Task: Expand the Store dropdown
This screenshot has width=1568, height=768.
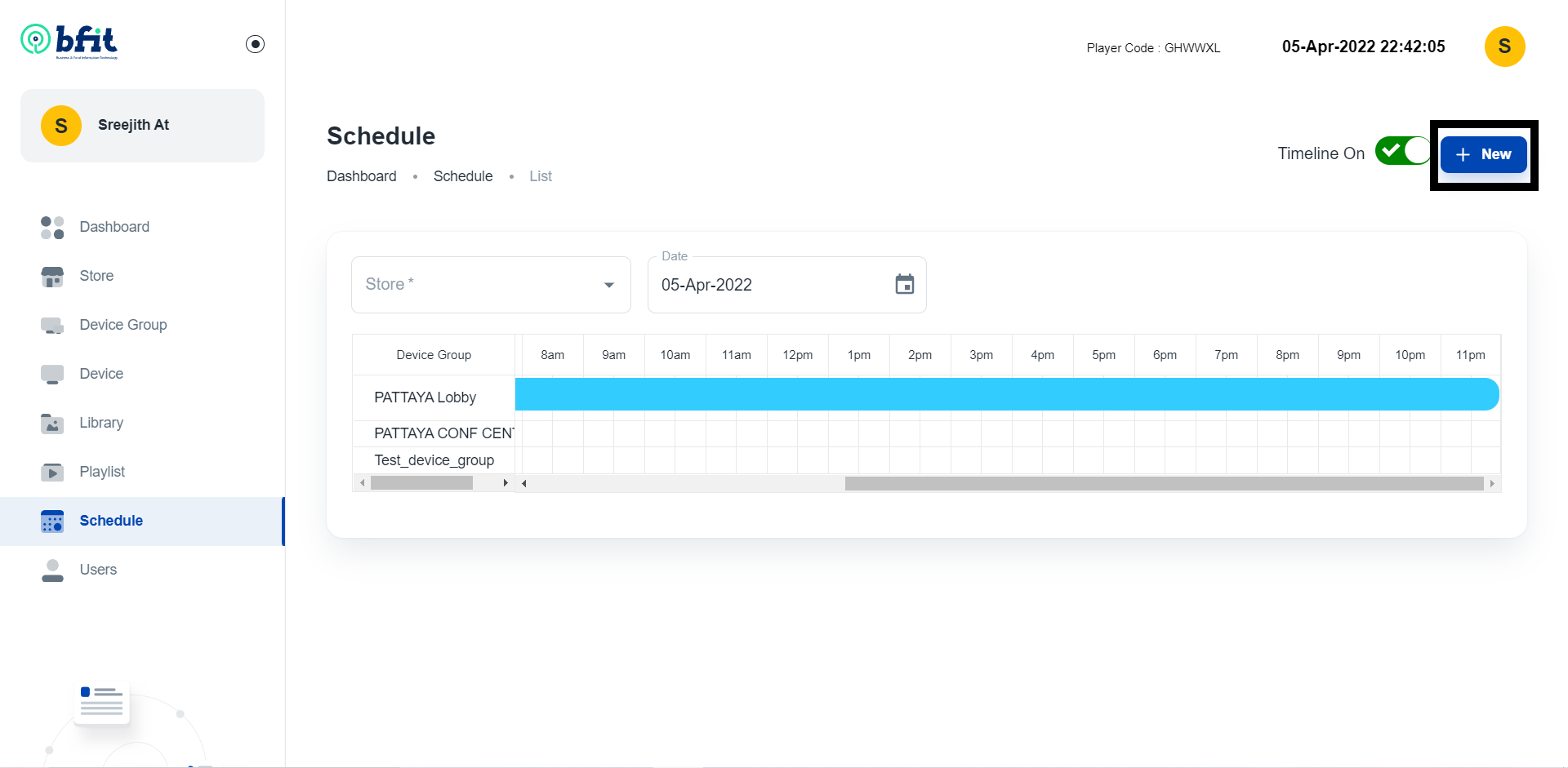Action: pyautogui.click(x=491, y=285)
